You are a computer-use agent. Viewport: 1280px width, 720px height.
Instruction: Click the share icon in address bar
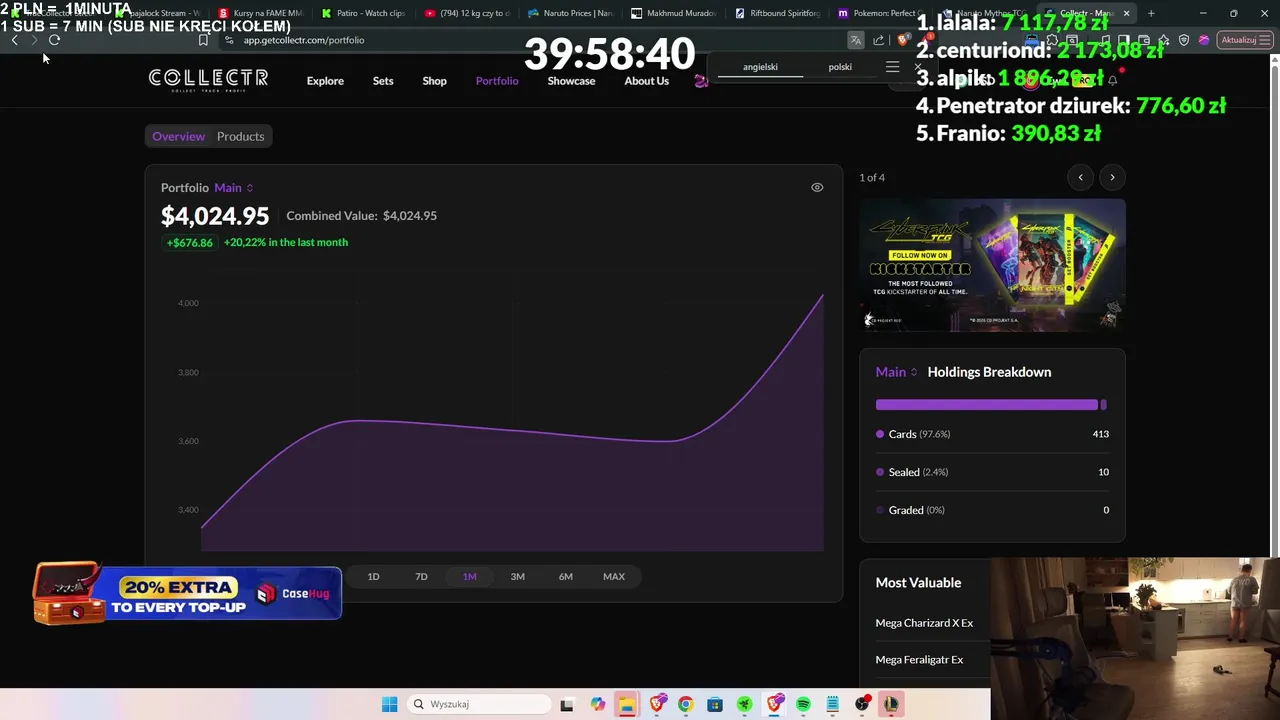[878, 40]
